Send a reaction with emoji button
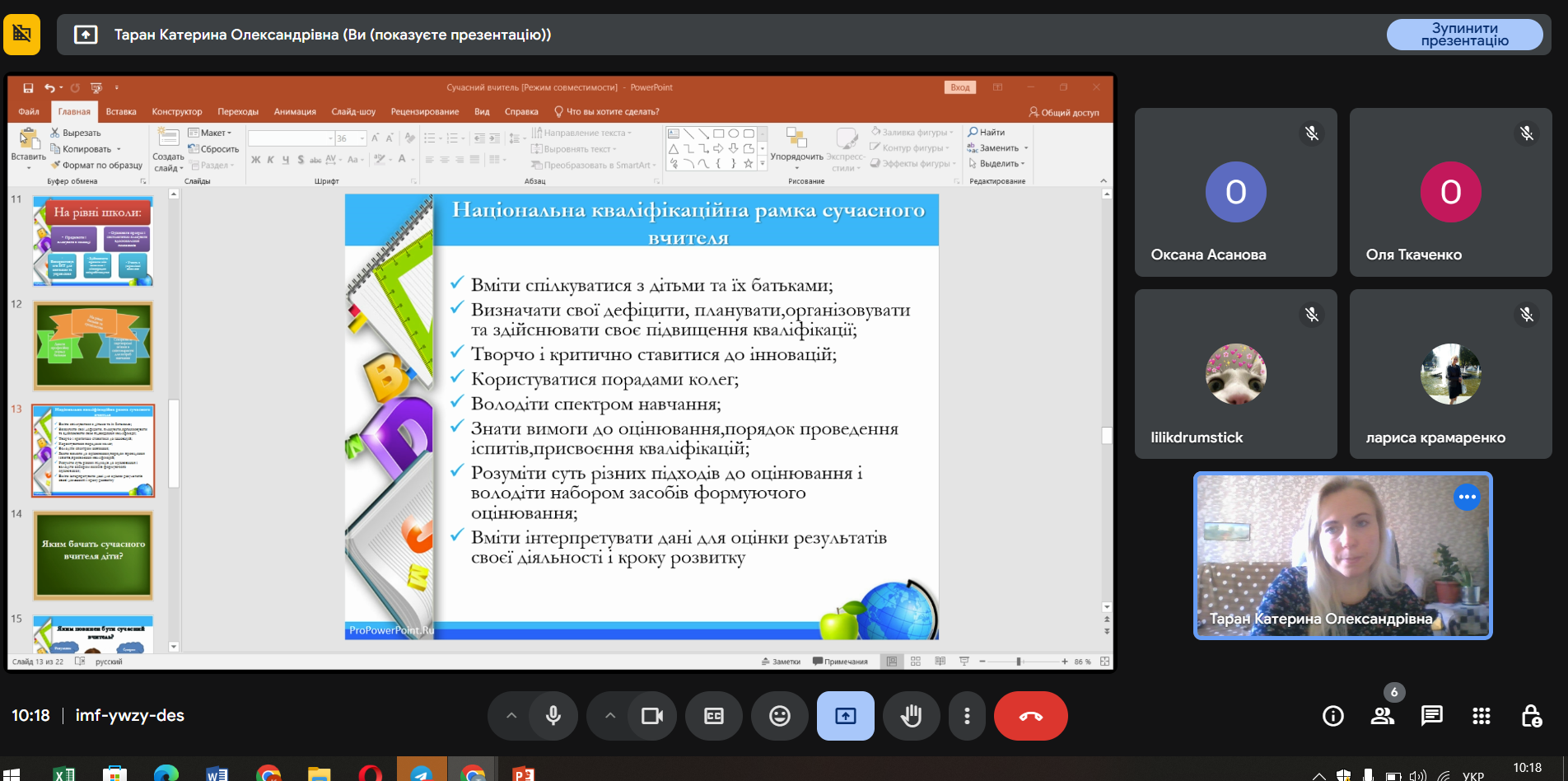 tap(779, 716)
